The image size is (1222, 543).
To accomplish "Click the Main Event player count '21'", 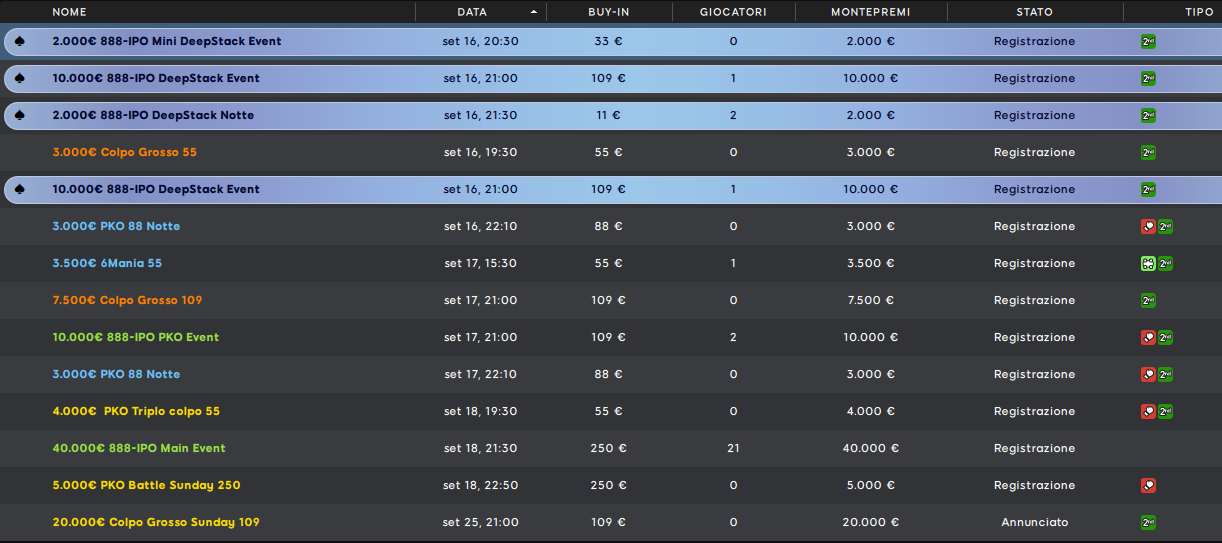I will pos(733,449).
